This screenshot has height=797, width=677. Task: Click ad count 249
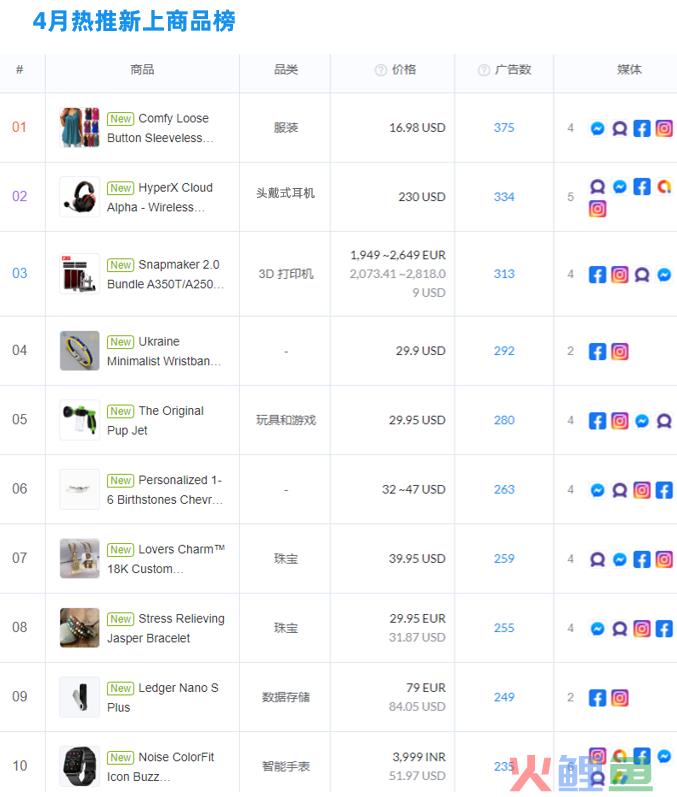504,697
